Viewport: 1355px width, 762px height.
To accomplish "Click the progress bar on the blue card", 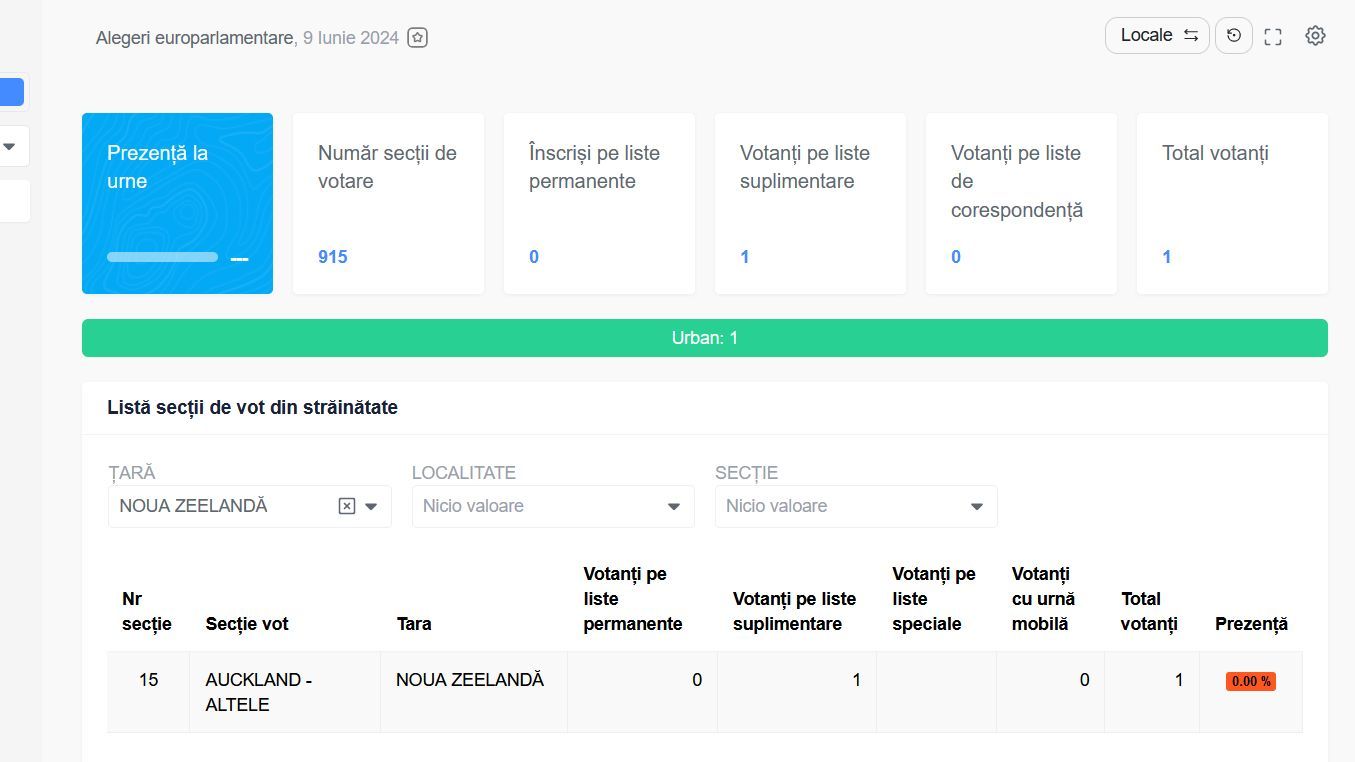I will tap(162, 257).
